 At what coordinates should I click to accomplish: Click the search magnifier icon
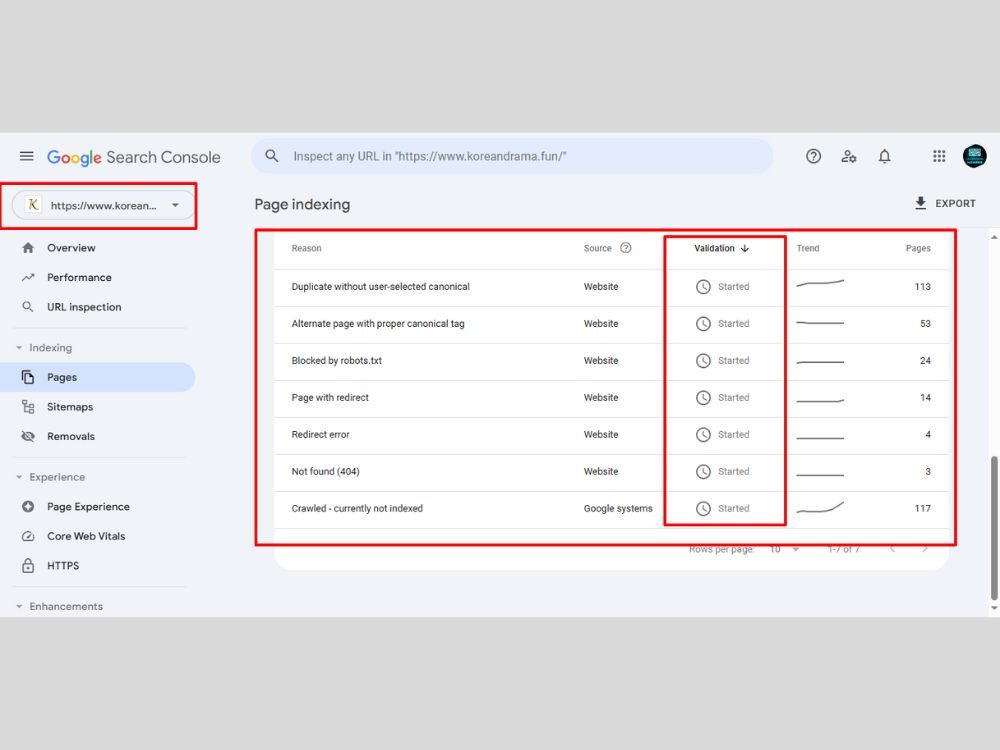point(272,156)
